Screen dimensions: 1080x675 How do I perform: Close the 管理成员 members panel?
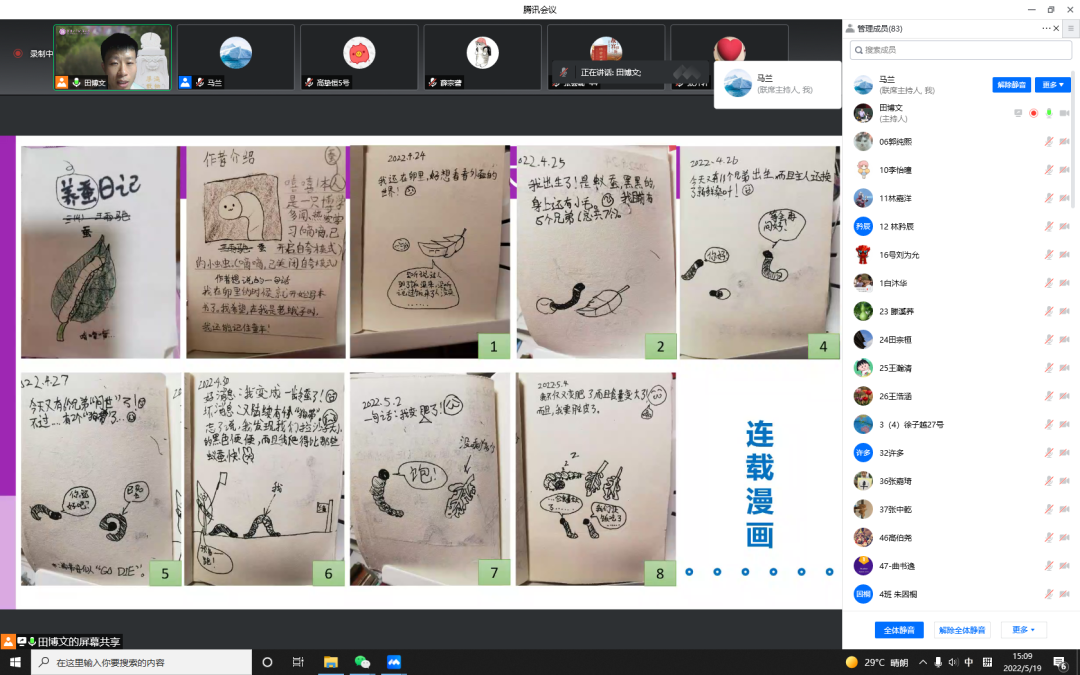(x=1056, y=28)
